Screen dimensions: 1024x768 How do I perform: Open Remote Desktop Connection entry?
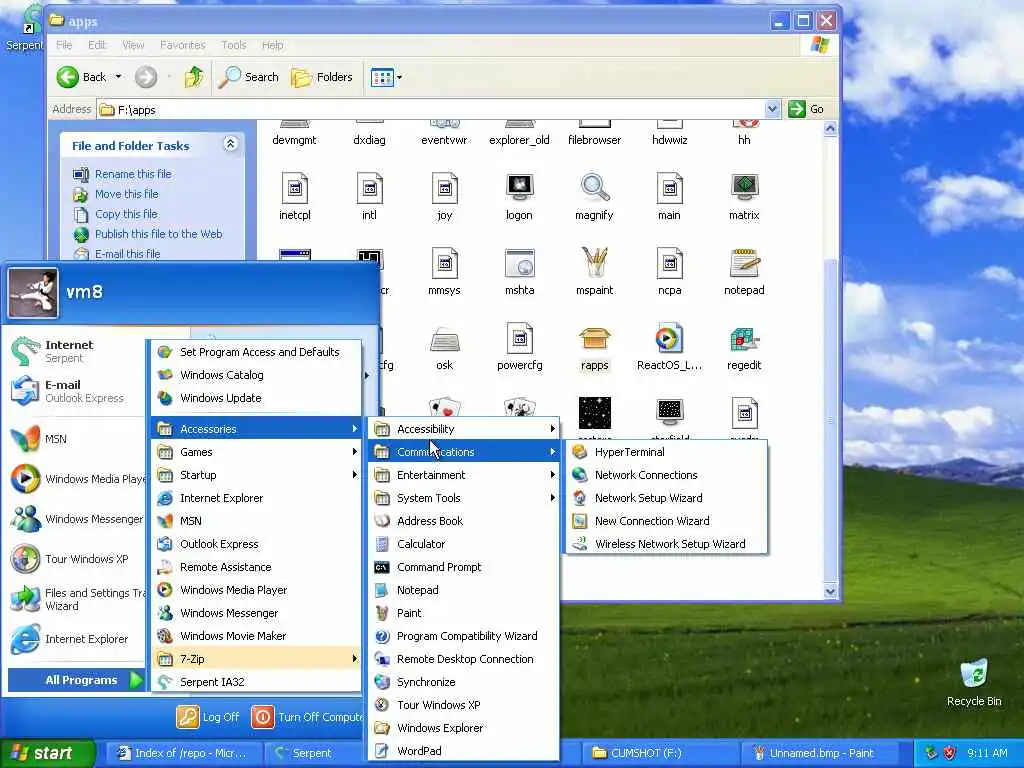464,658
